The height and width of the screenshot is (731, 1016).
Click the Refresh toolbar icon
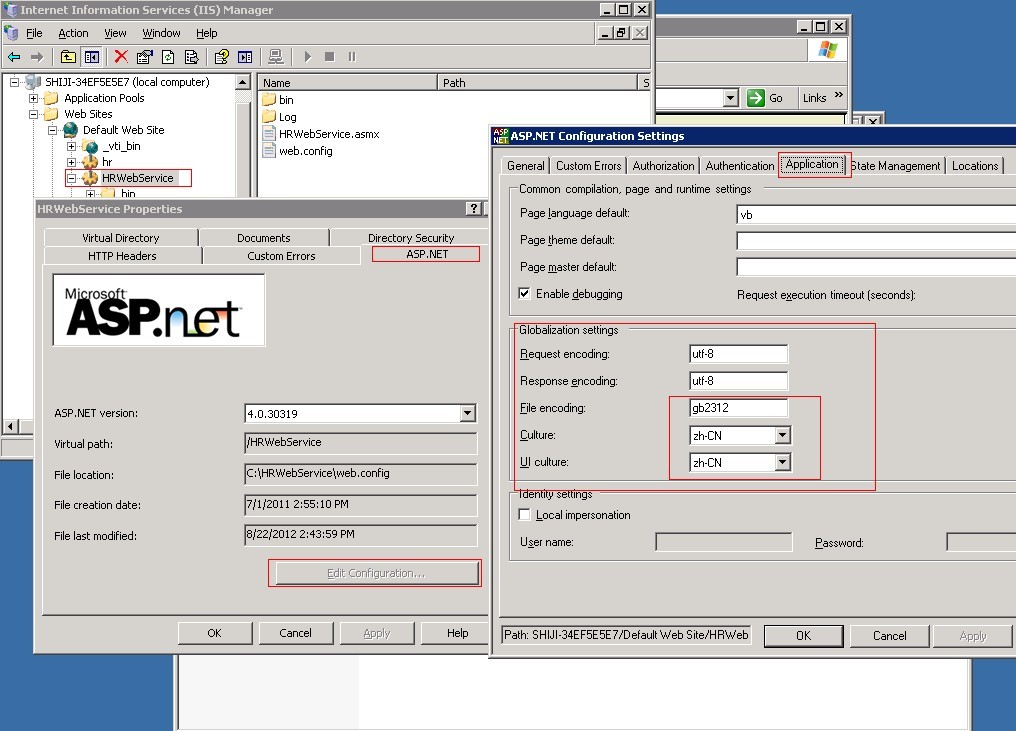point(168,57)
